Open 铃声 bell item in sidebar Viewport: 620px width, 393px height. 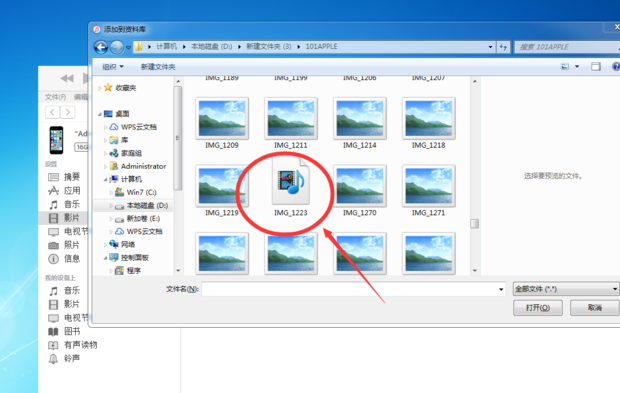tap(64, 359)
